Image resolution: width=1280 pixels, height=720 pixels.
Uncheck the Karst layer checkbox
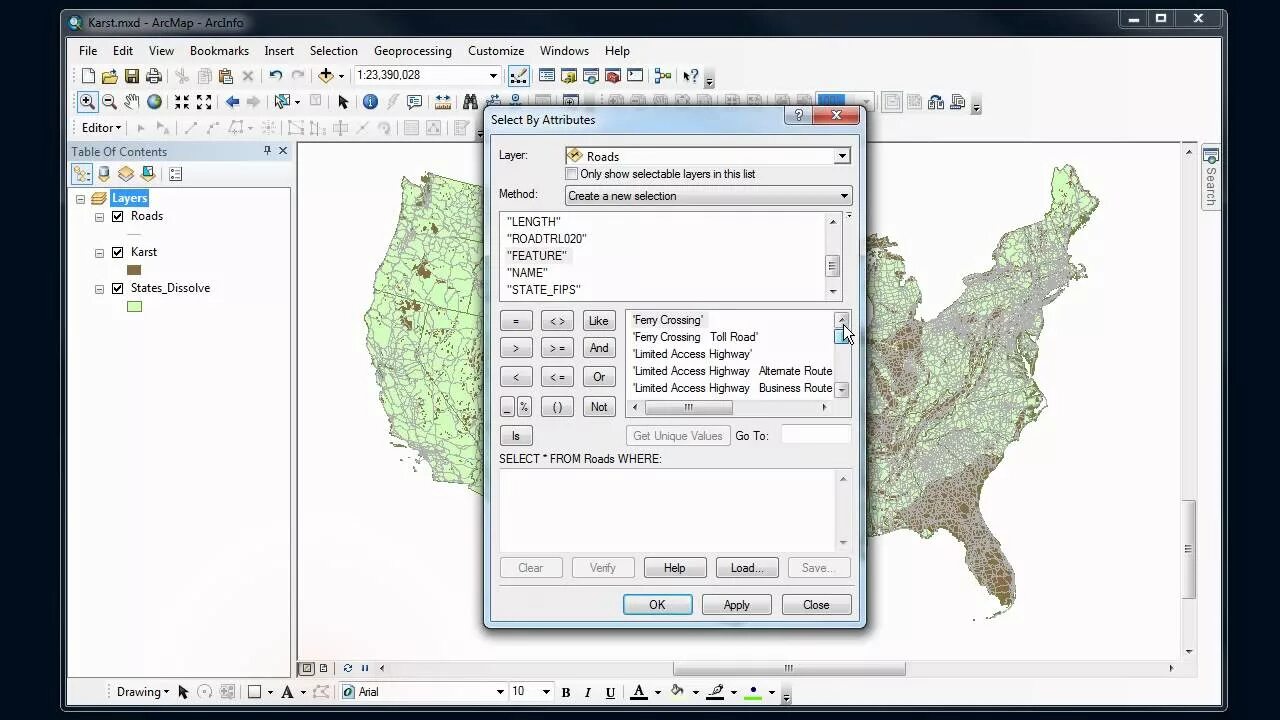click(118, 252)
